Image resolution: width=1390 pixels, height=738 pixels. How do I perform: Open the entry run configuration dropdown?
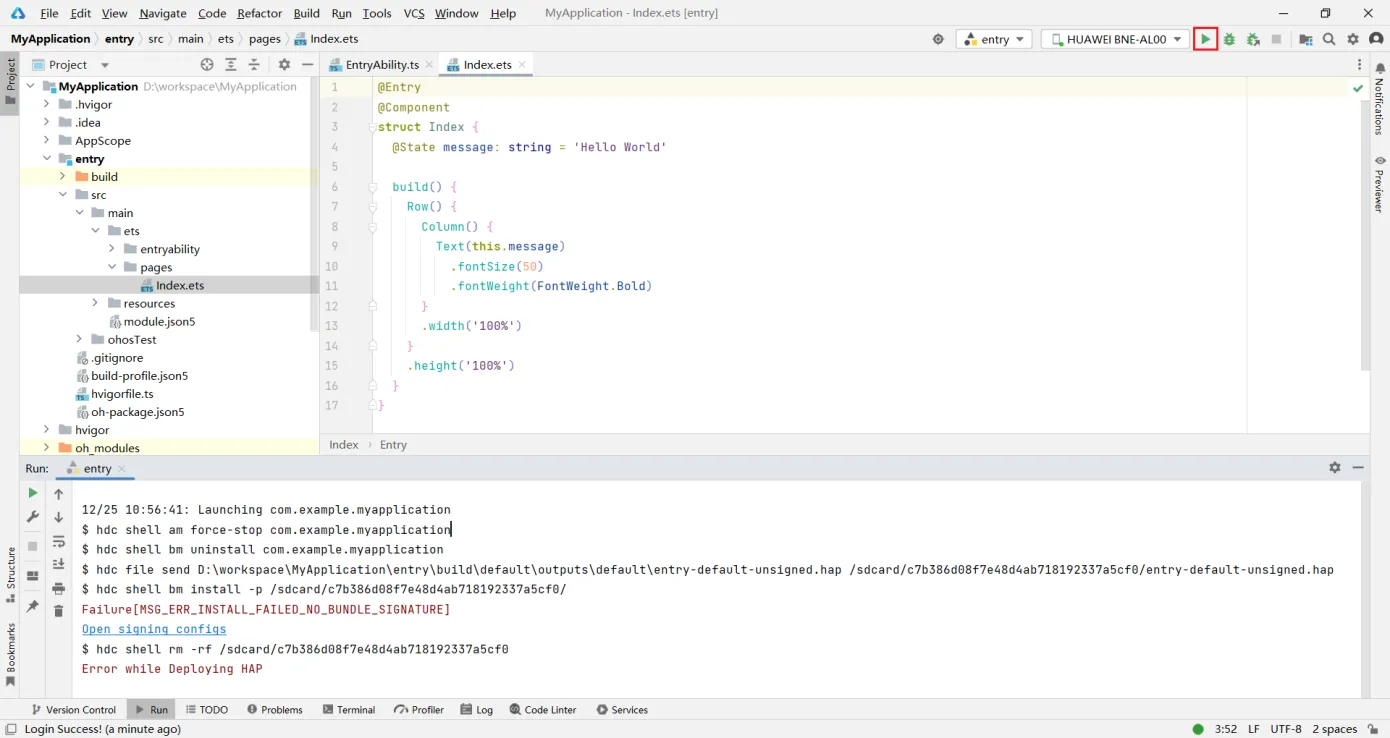(x=993, y=39)
